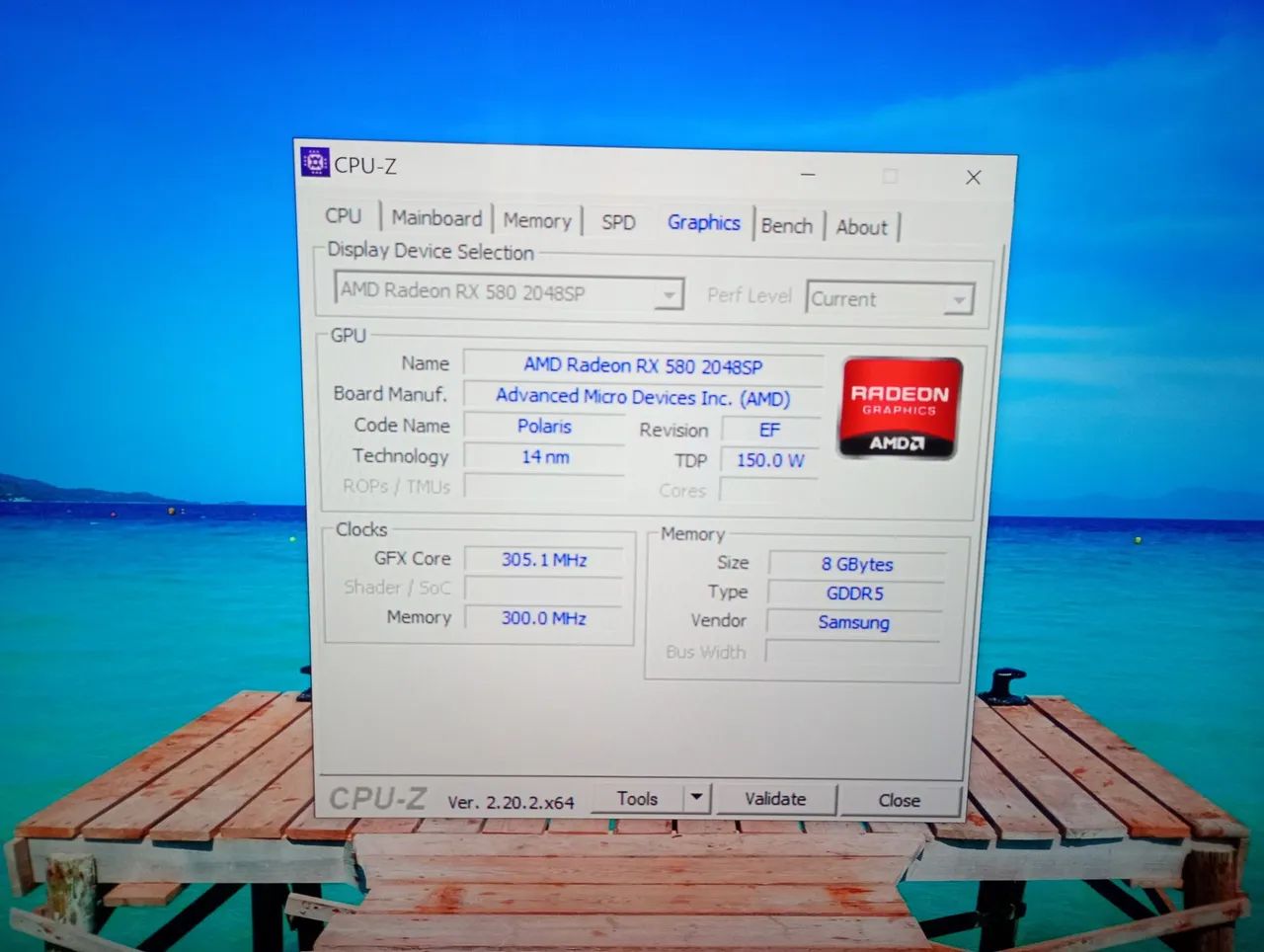The width and height of the screenshot is (1264, 952).
Task: Go to the SPD tab
Action: point(618,222)
